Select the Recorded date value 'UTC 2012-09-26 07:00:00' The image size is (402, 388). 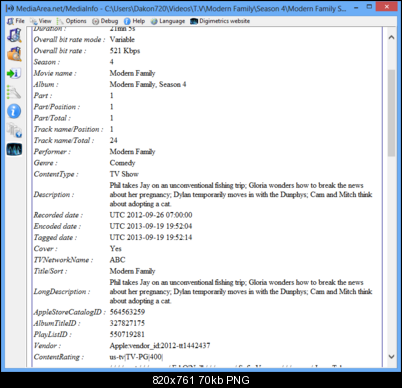[151, 215]
